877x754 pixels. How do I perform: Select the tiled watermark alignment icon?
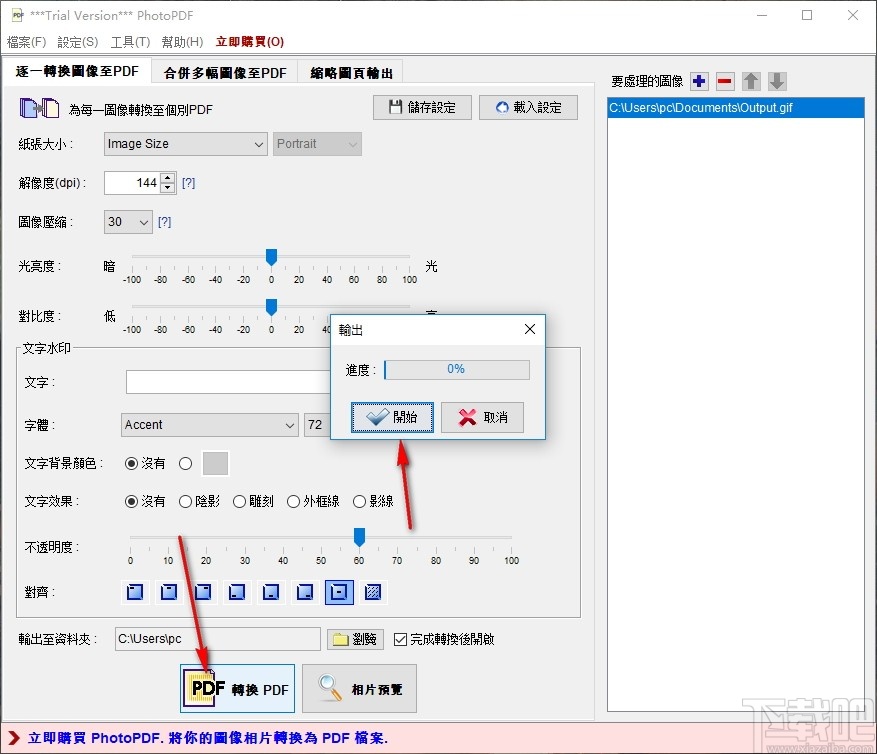point(371,592)
